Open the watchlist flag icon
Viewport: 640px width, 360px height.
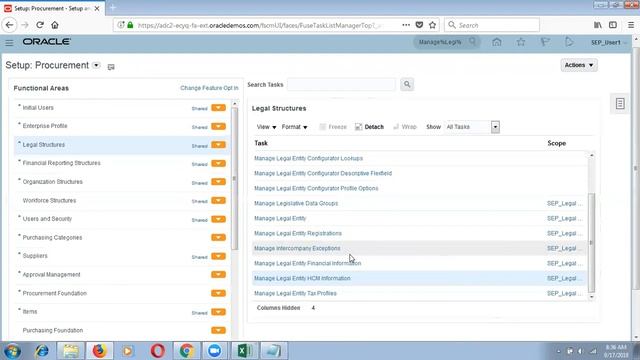[x=545, y=42]
